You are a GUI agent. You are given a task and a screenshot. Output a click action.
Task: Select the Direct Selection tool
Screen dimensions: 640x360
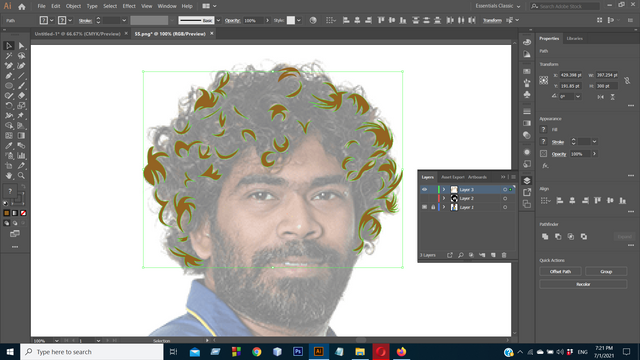[x=21, y=46]
